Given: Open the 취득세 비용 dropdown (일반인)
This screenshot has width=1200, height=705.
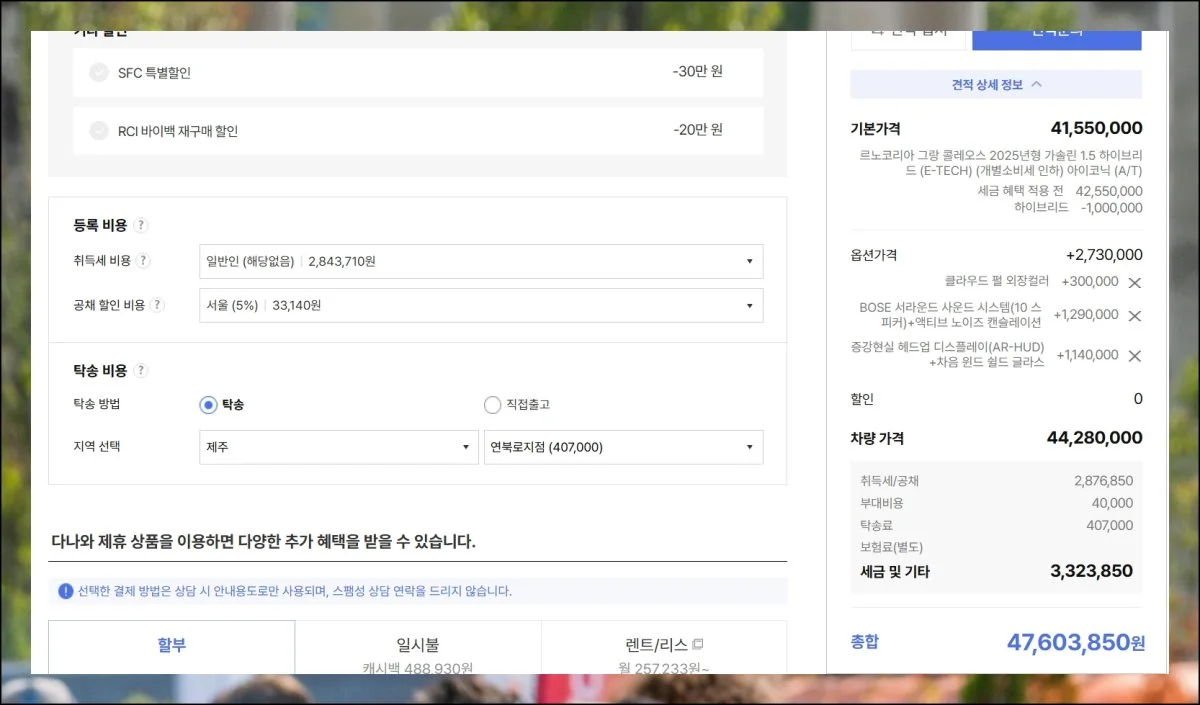Looking at the screenshot, I should pos(480,261).
